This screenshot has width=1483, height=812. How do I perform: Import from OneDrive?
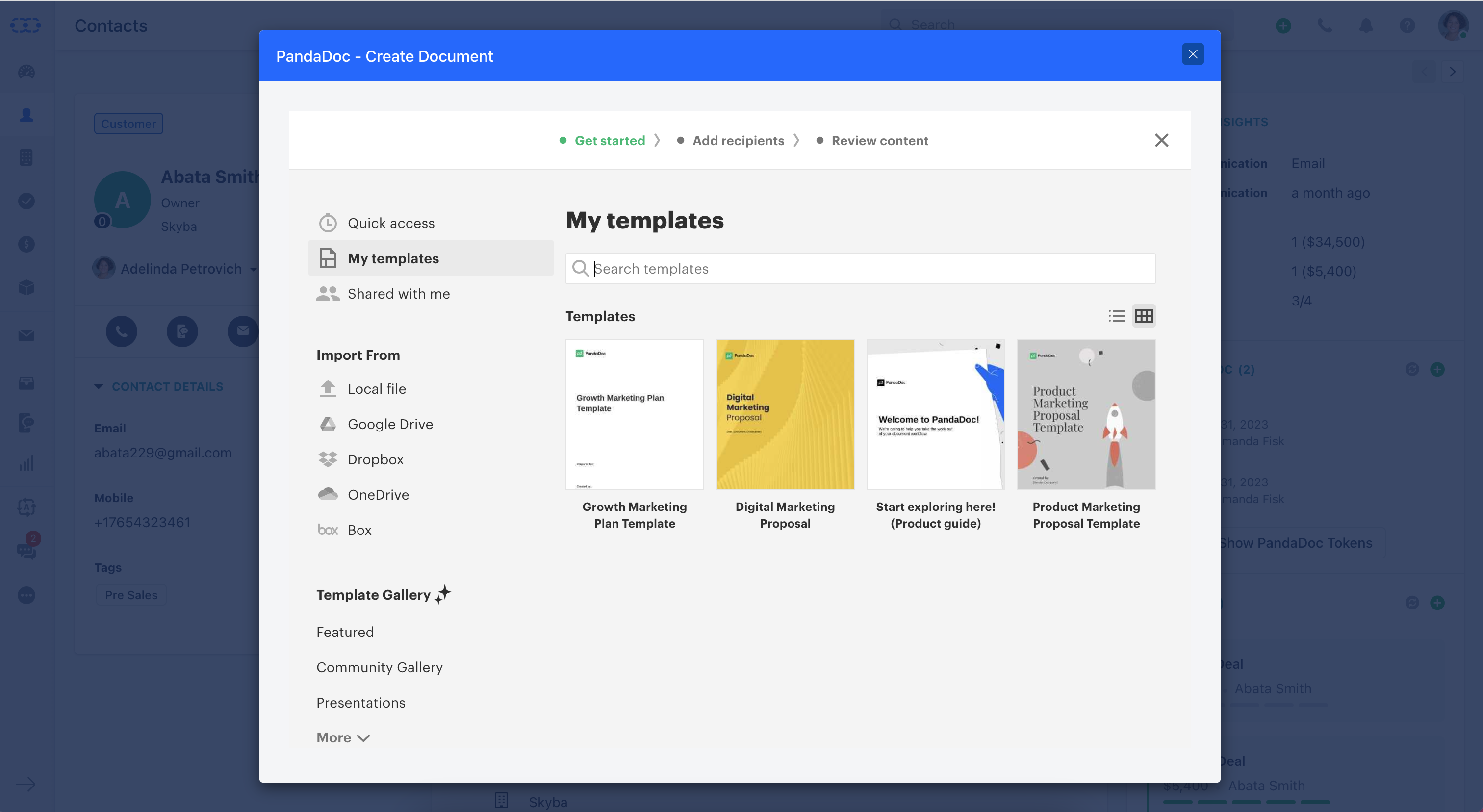click(378, 494)
